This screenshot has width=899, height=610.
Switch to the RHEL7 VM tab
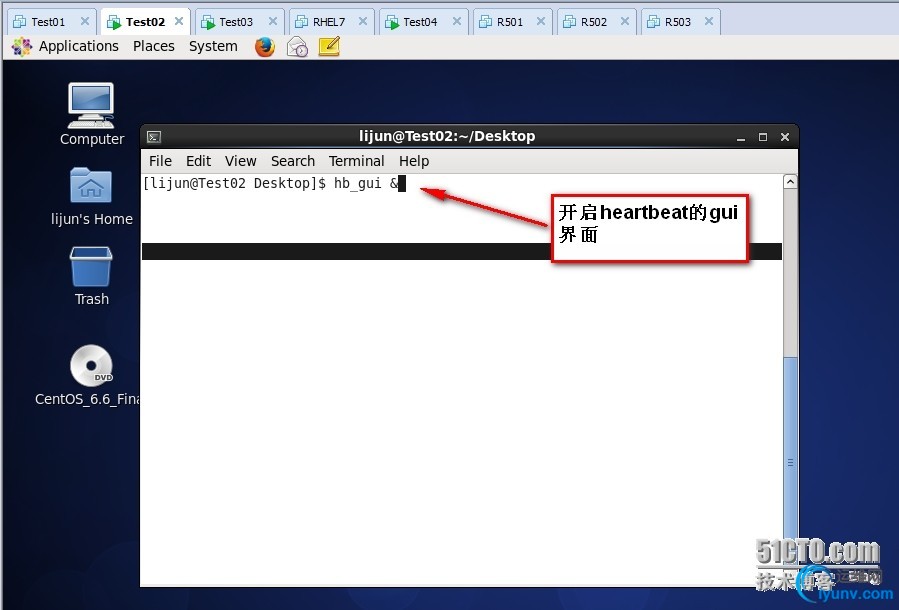click(329, 22)
